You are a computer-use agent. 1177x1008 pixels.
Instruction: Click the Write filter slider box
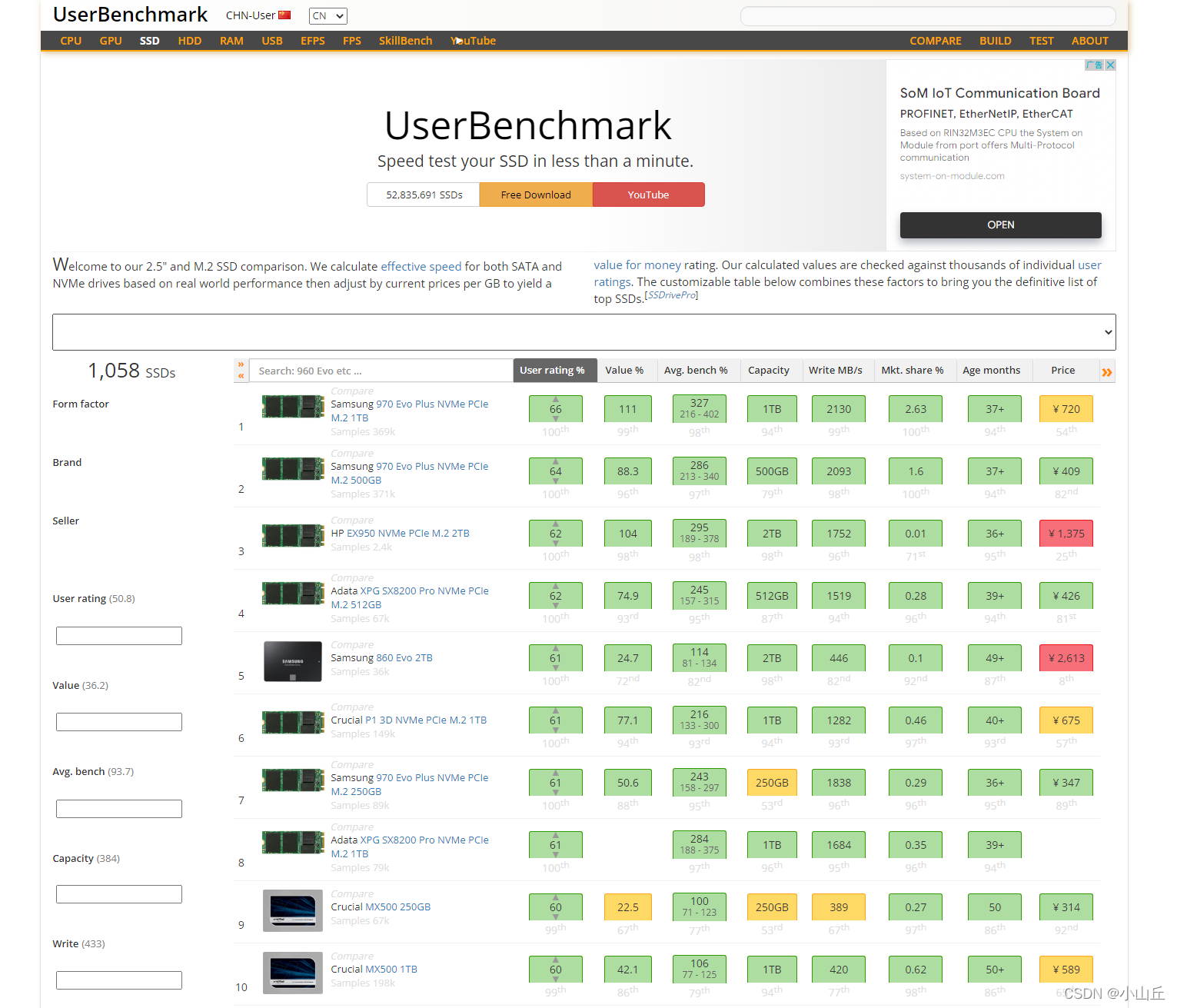tap(119, 980)
